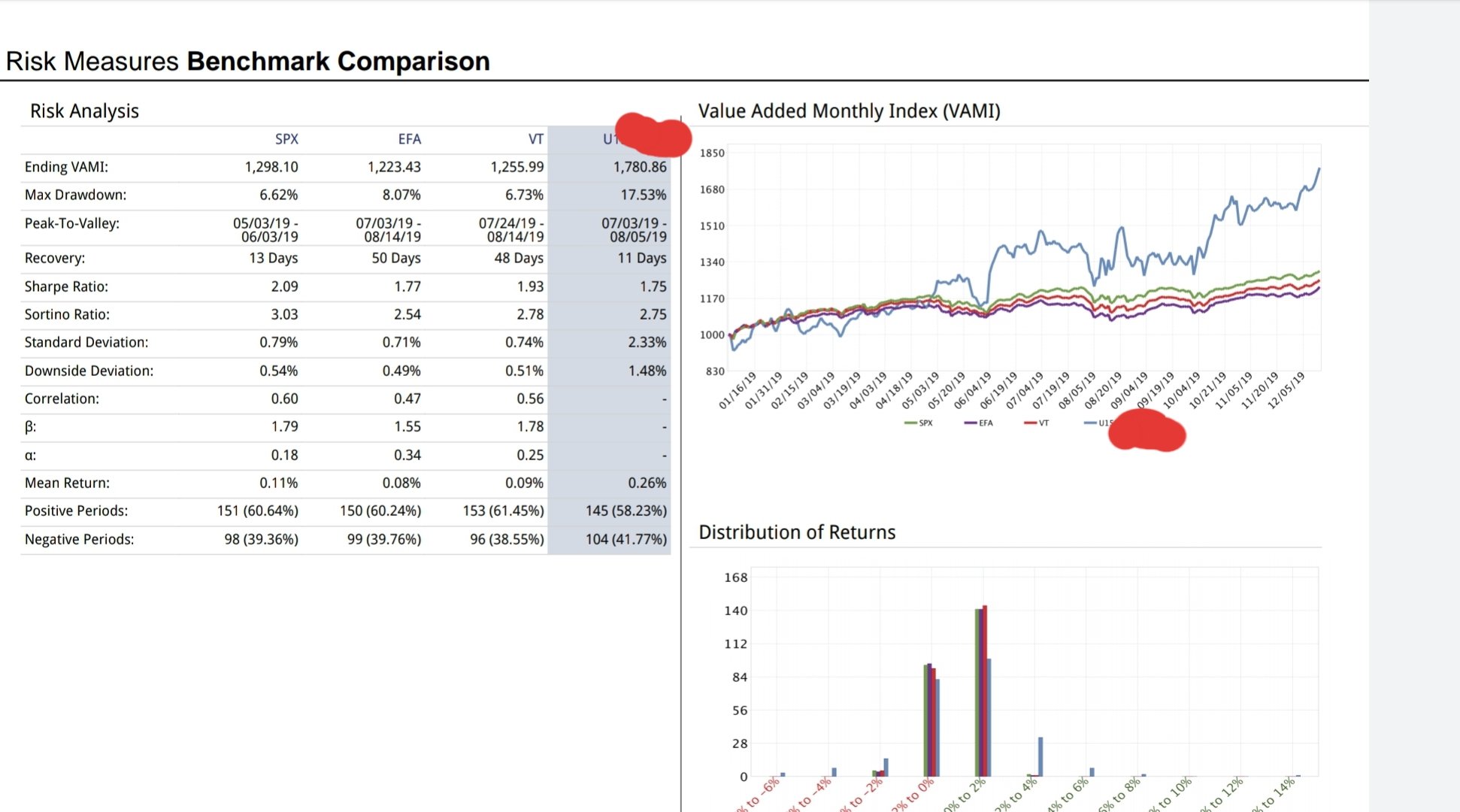Viewport: 1460px width, 812px height.
Task: Select the Sharpe Ratio row label
Action: (x=66, y=286)
